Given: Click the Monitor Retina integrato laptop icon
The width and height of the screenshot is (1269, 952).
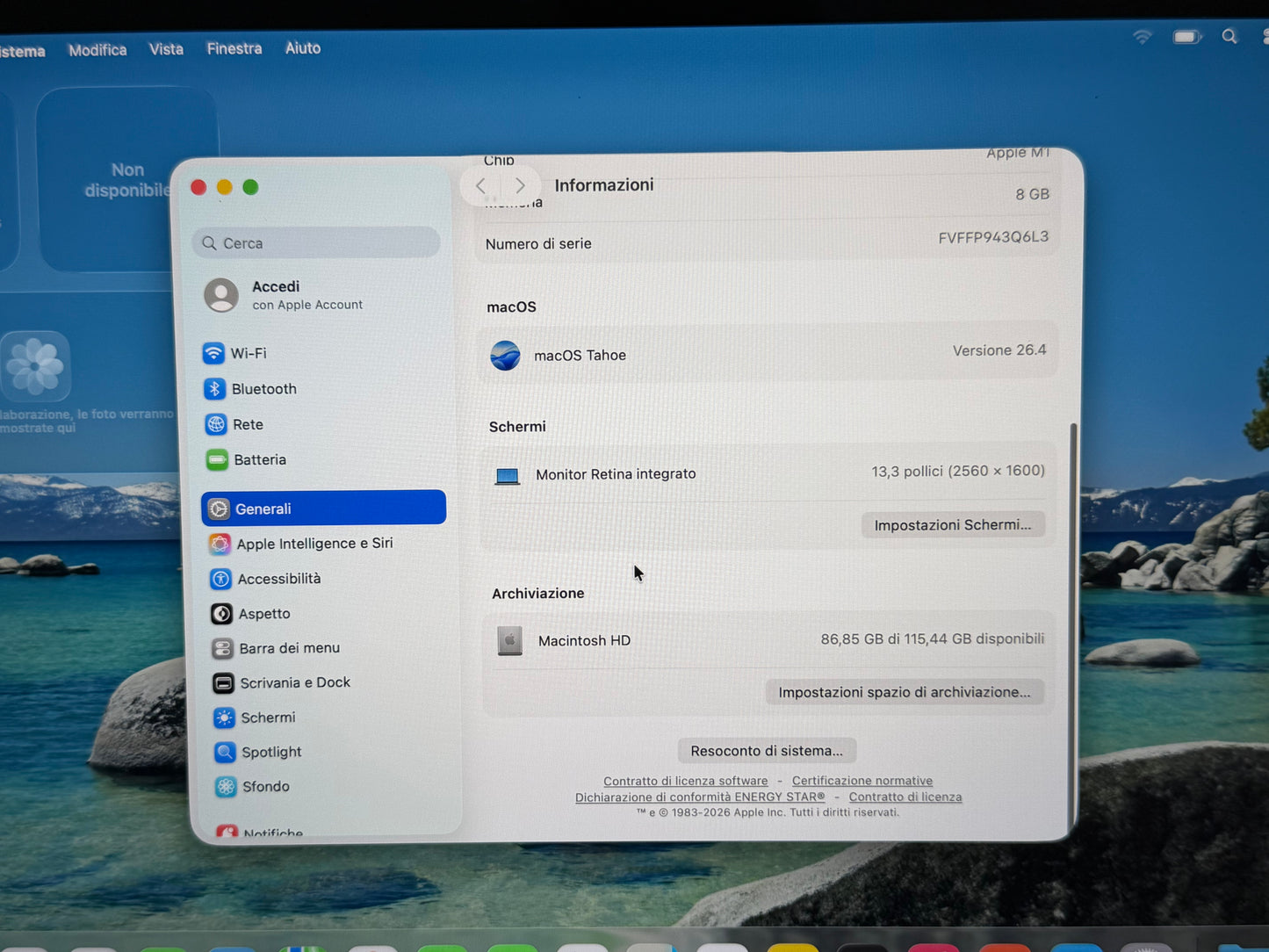Looking at the screenshot, I should pyautogui.click(x=508, y=476).
